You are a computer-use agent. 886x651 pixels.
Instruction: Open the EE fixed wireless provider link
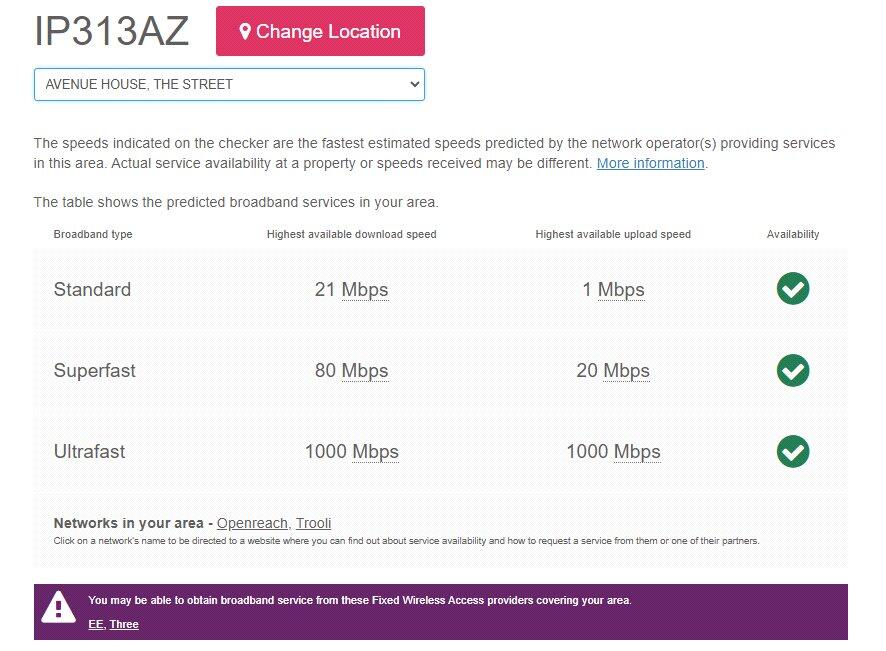click(94, 624)
